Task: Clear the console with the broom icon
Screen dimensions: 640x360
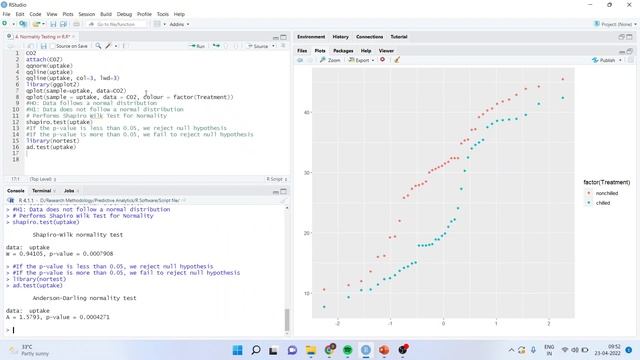Action: [284, 200]
